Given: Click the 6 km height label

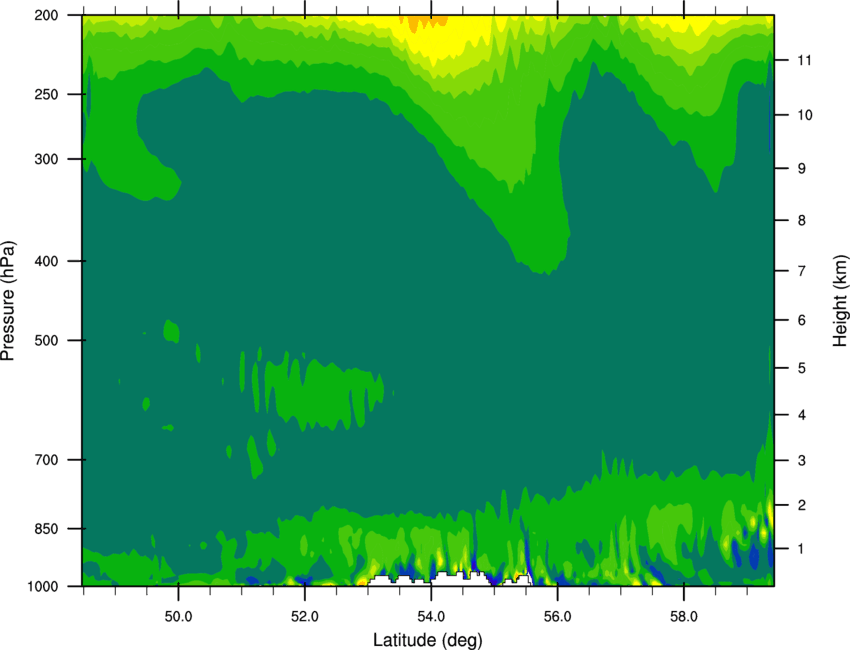Looking at the screenshot, I should [802, 320].
